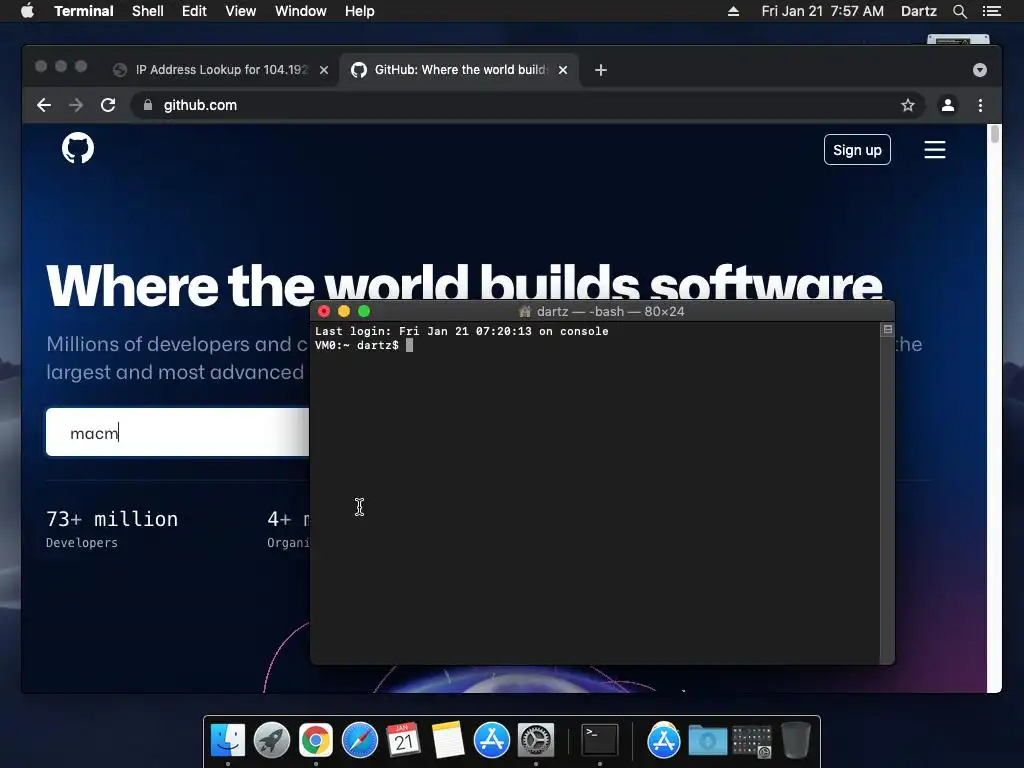
Task: Open the Window menu
Action: point(300,11)
